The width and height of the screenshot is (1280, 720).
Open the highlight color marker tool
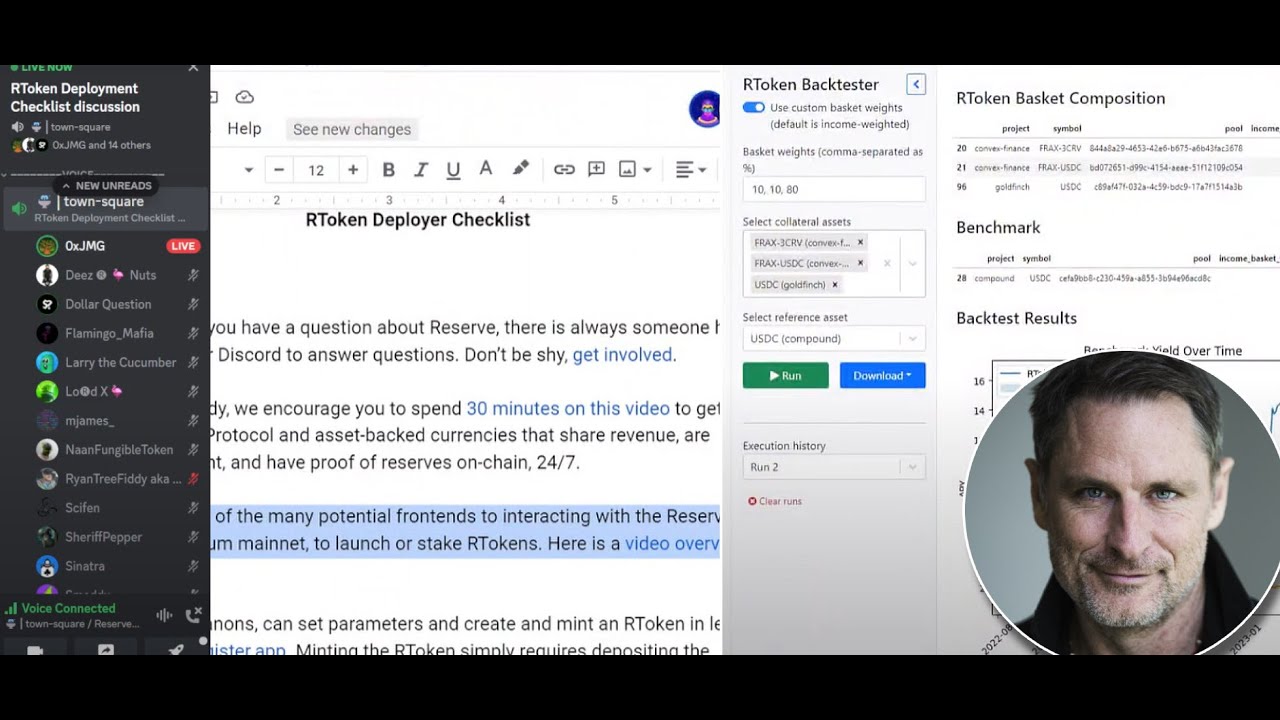pos(520,169)
